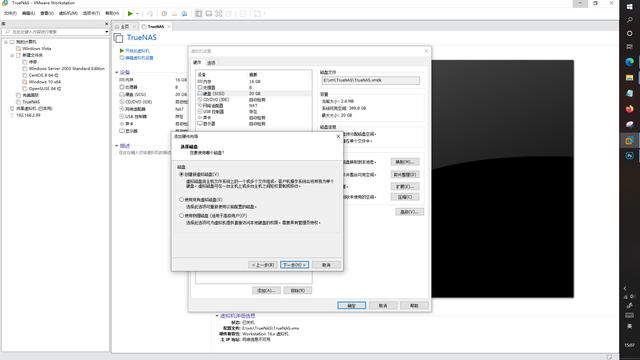Click the disk file path field ending TrueNAS.vmdk
640x360 pixels.
pyautogui.click(x=370, y=80)
